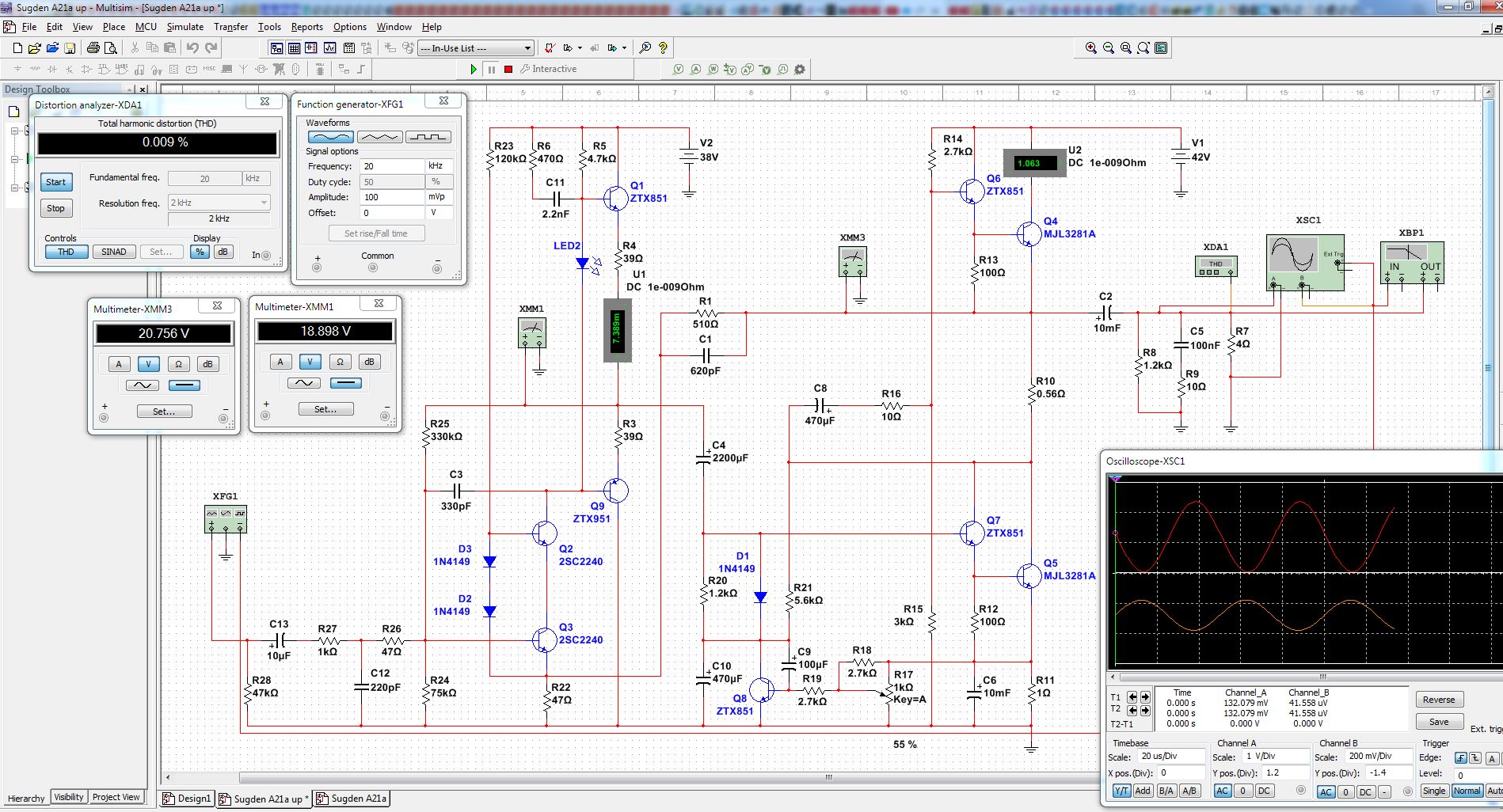Open the Reports menu
Screen dimensions: 1503x812
306,27
